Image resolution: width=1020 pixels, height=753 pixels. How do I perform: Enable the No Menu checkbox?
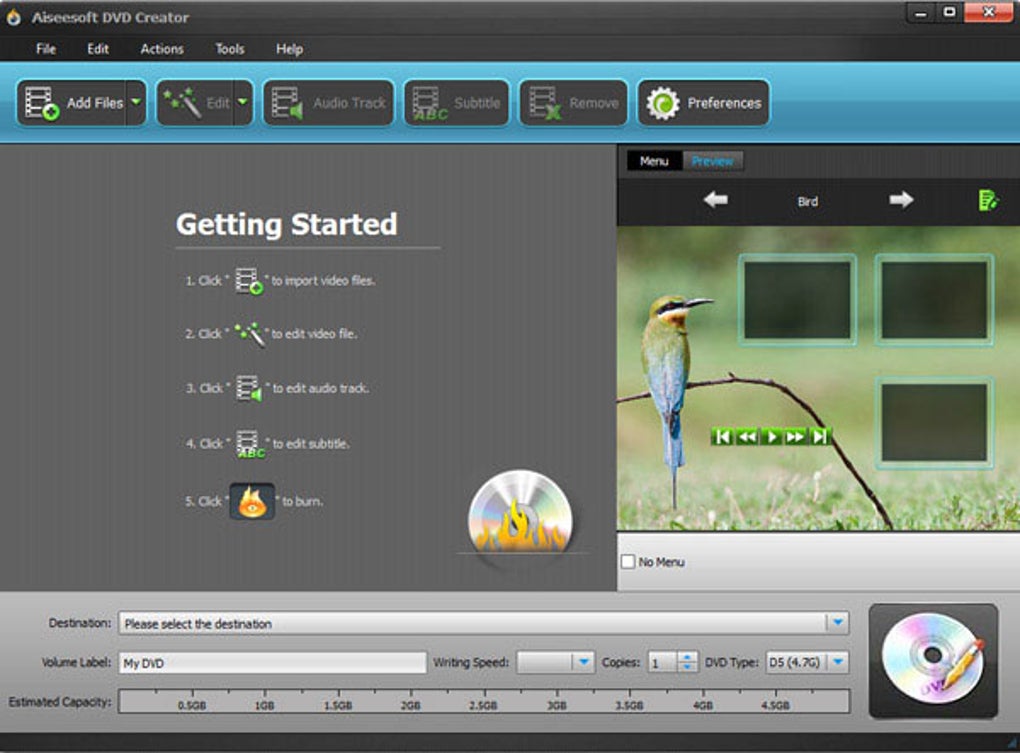[x=628, y=561]
